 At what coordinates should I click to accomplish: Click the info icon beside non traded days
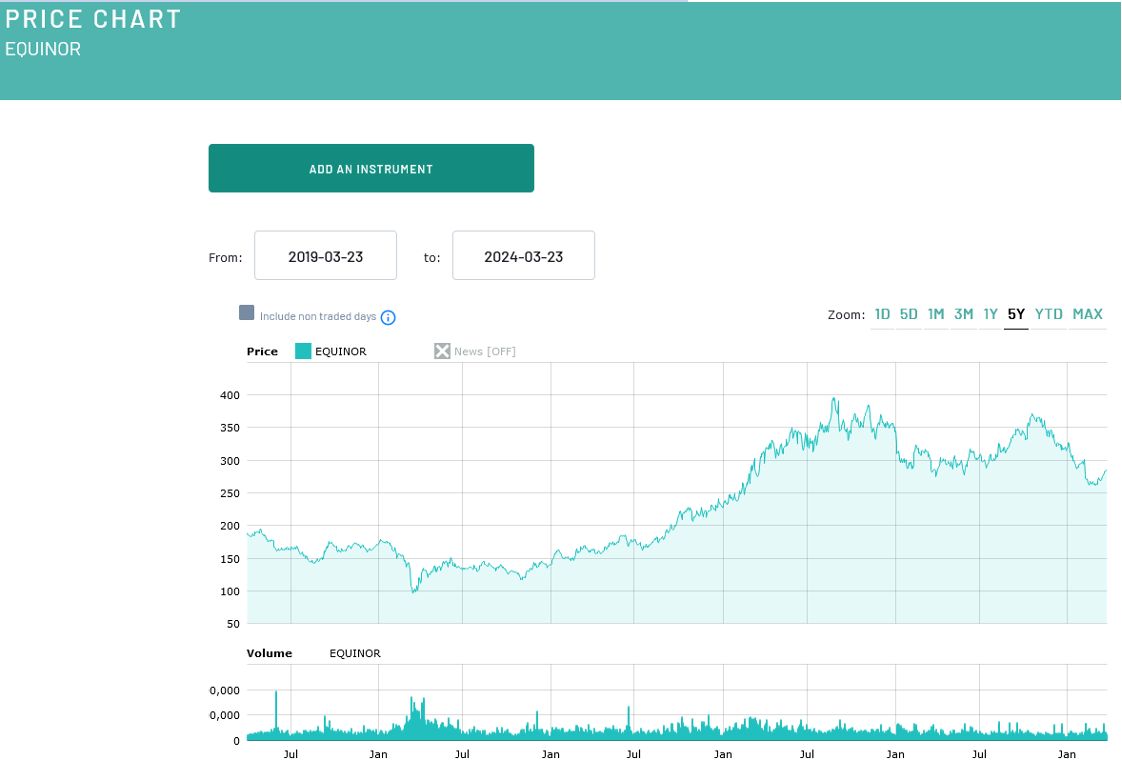pos(388,318)
